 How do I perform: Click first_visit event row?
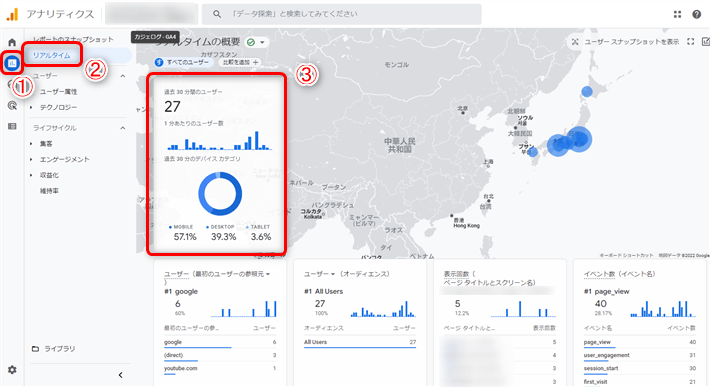640,382
